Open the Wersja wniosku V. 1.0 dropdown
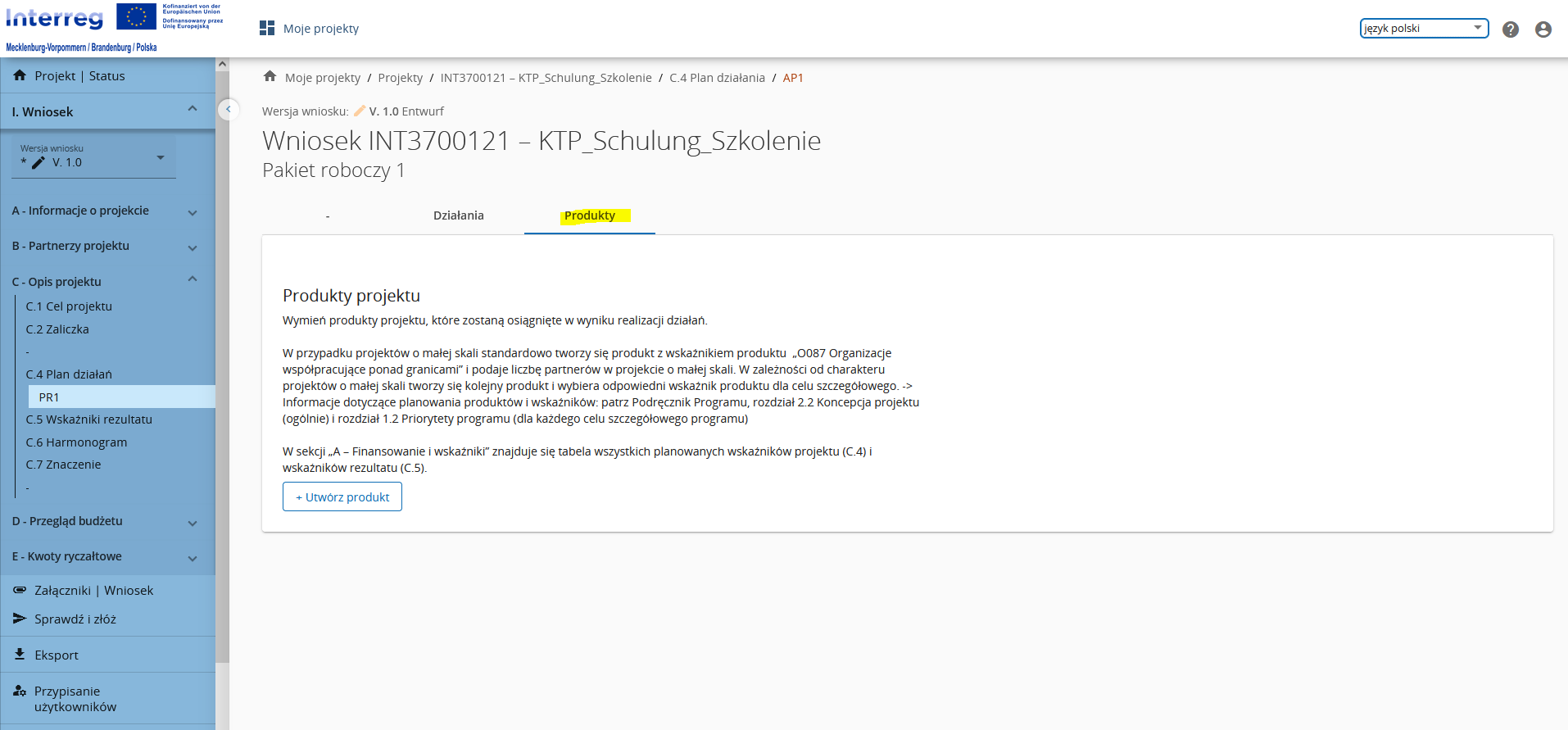1568x730 pixels. (x=93, y=157)
